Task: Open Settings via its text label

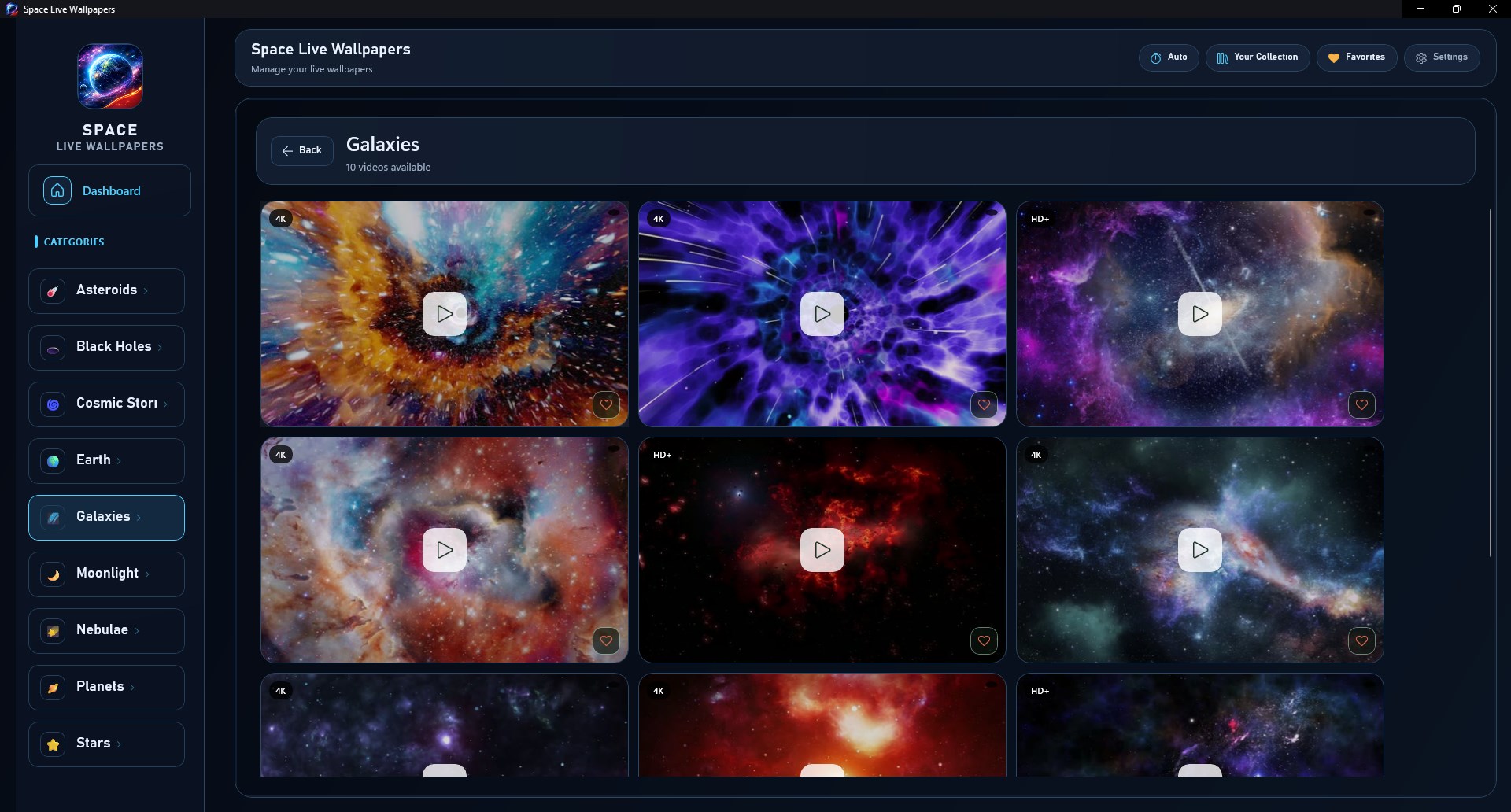Action: [x=1450, y=57]
